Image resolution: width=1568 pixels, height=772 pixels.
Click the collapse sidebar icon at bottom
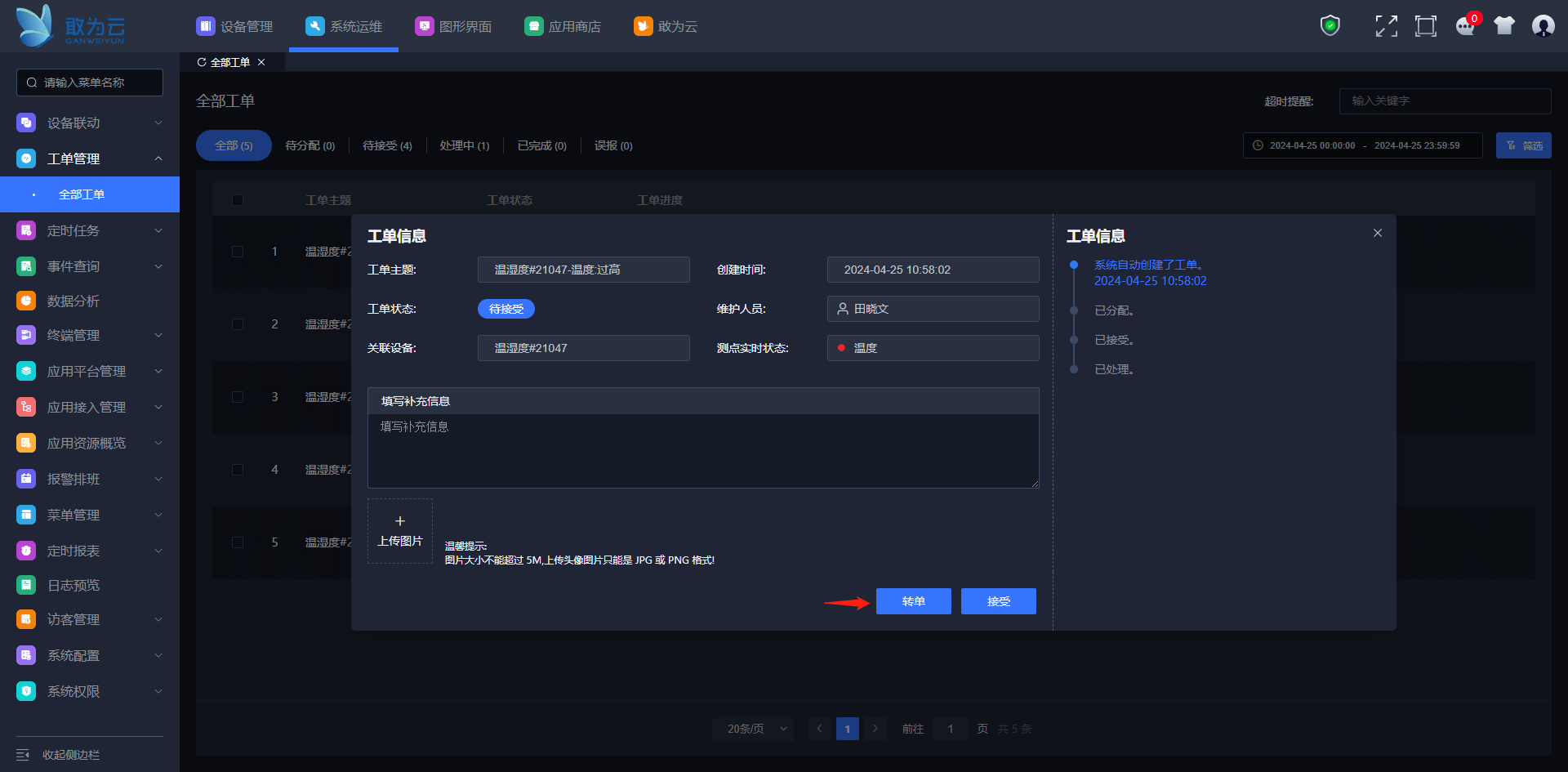pos(23,755)
